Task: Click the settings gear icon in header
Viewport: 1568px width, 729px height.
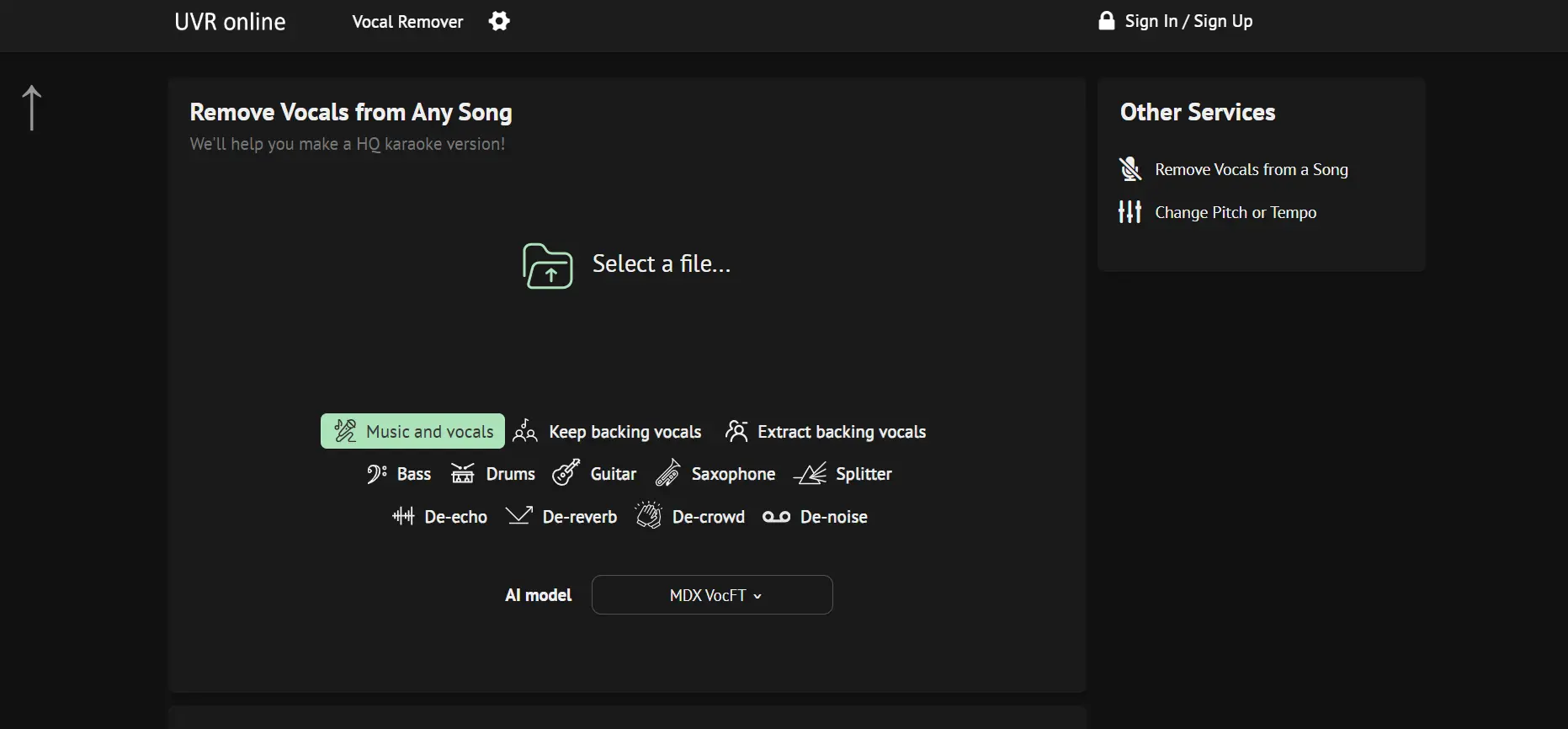Action: (x=499, y=21)
